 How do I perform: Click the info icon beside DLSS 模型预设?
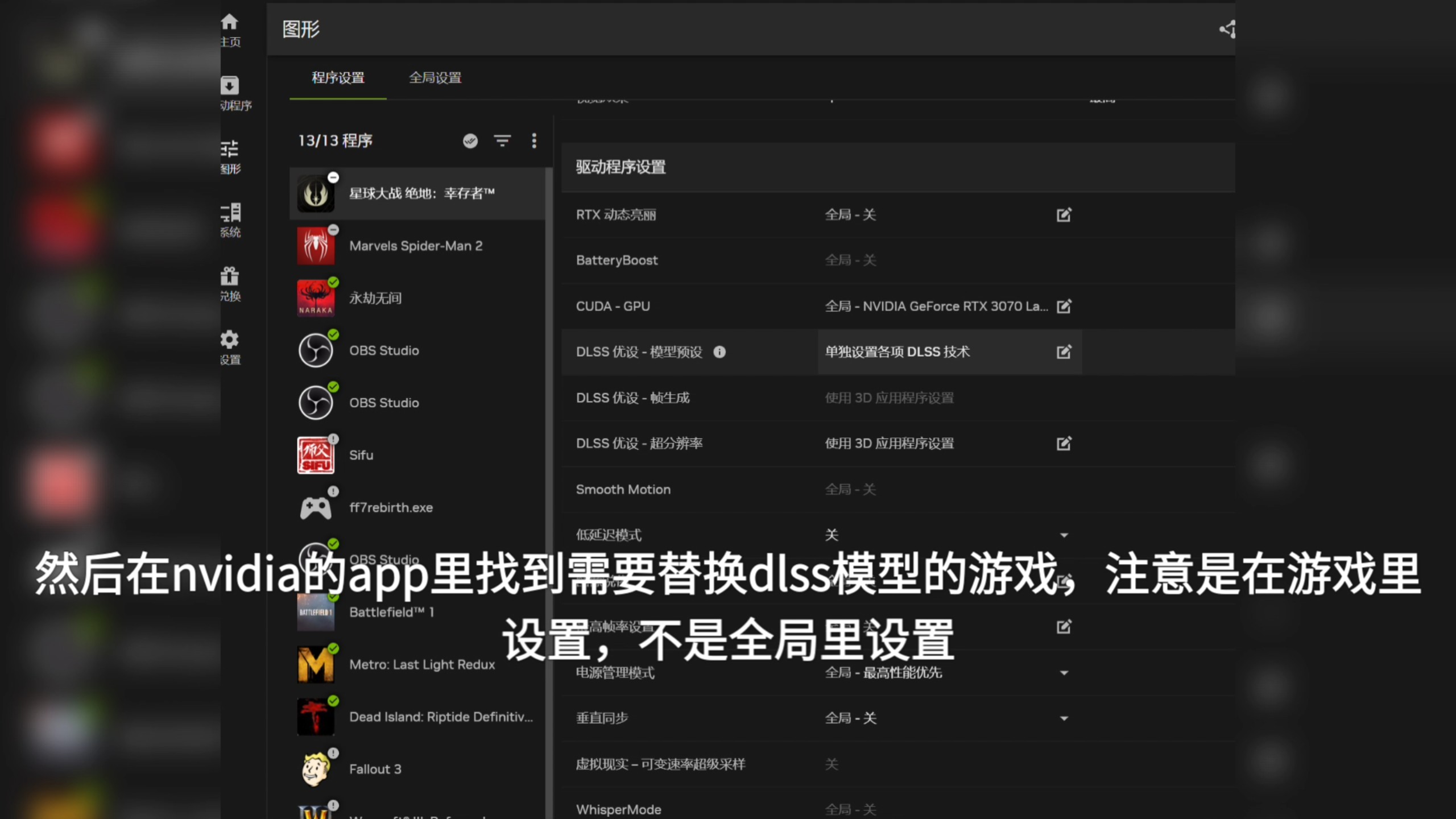pos(719,352)
